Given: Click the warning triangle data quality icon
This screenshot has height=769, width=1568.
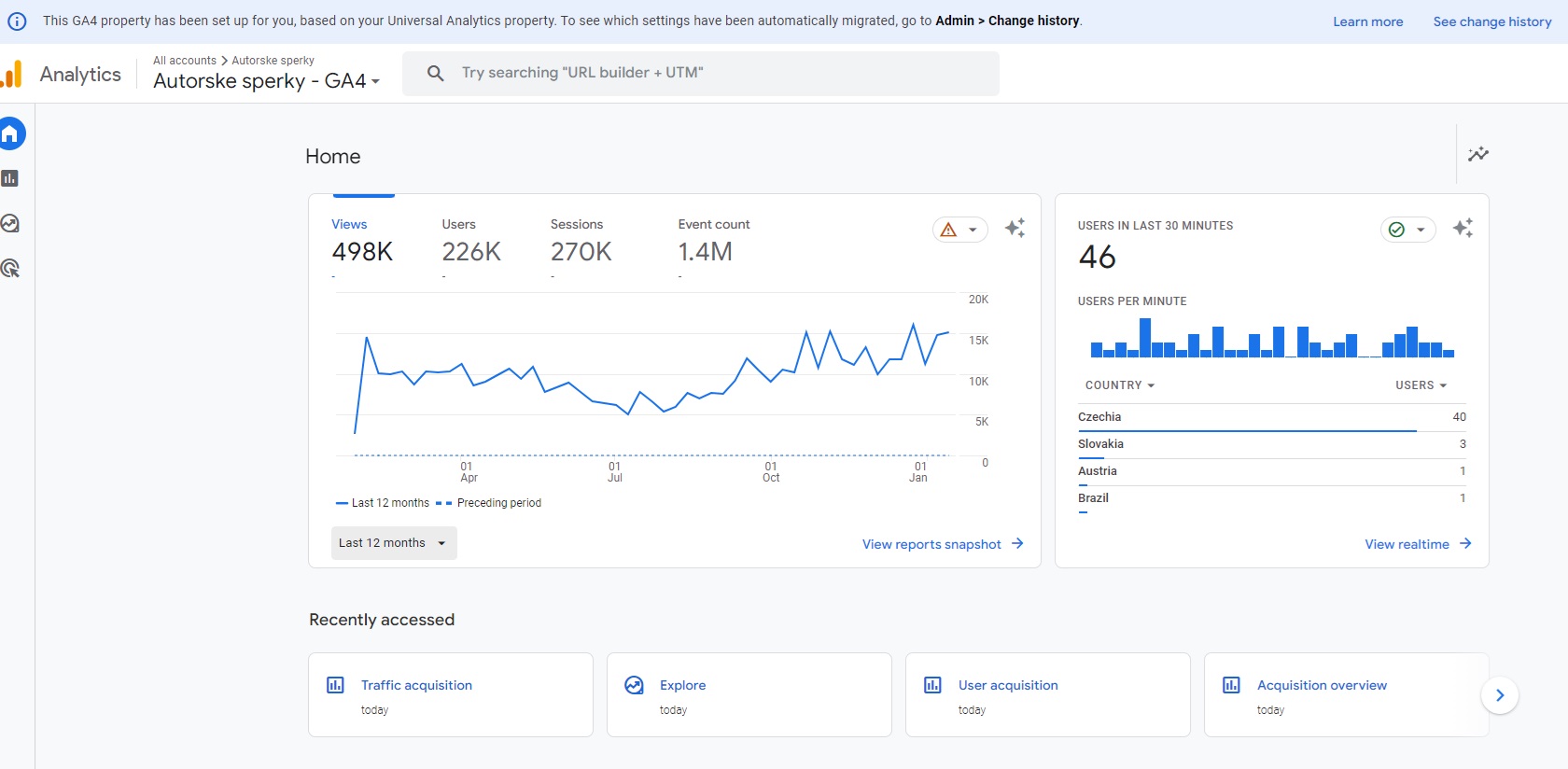Looking at the screenshot, I should 948,230.
